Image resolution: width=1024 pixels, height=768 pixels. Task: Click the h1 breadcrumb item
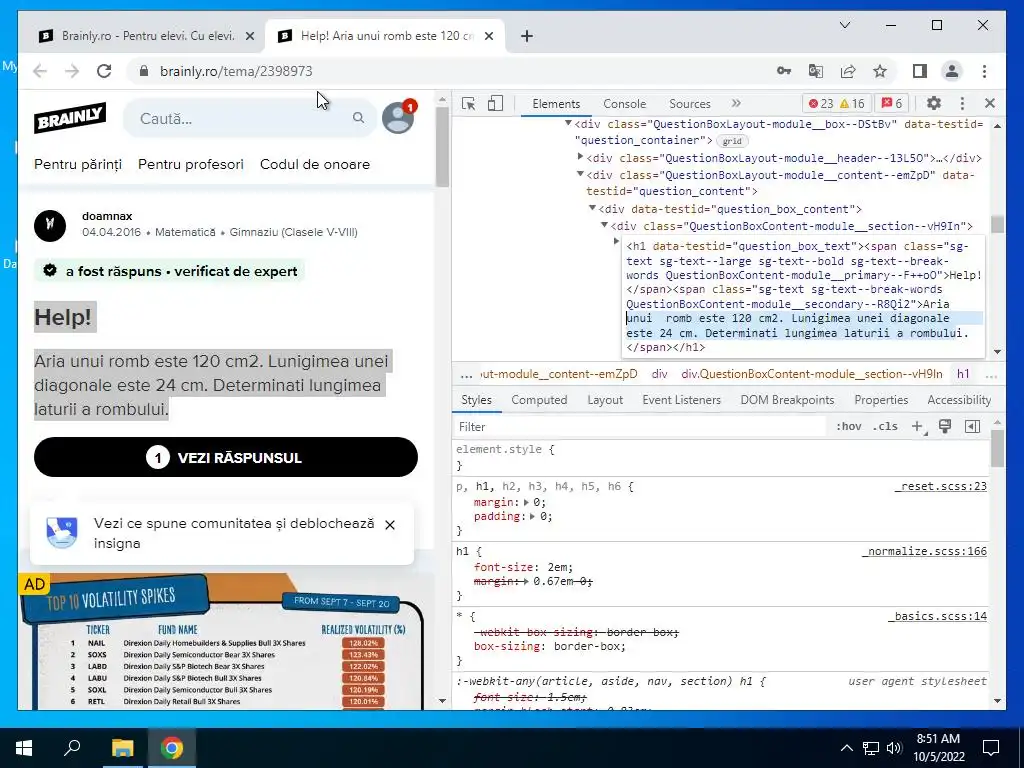(x=963, y=374)
